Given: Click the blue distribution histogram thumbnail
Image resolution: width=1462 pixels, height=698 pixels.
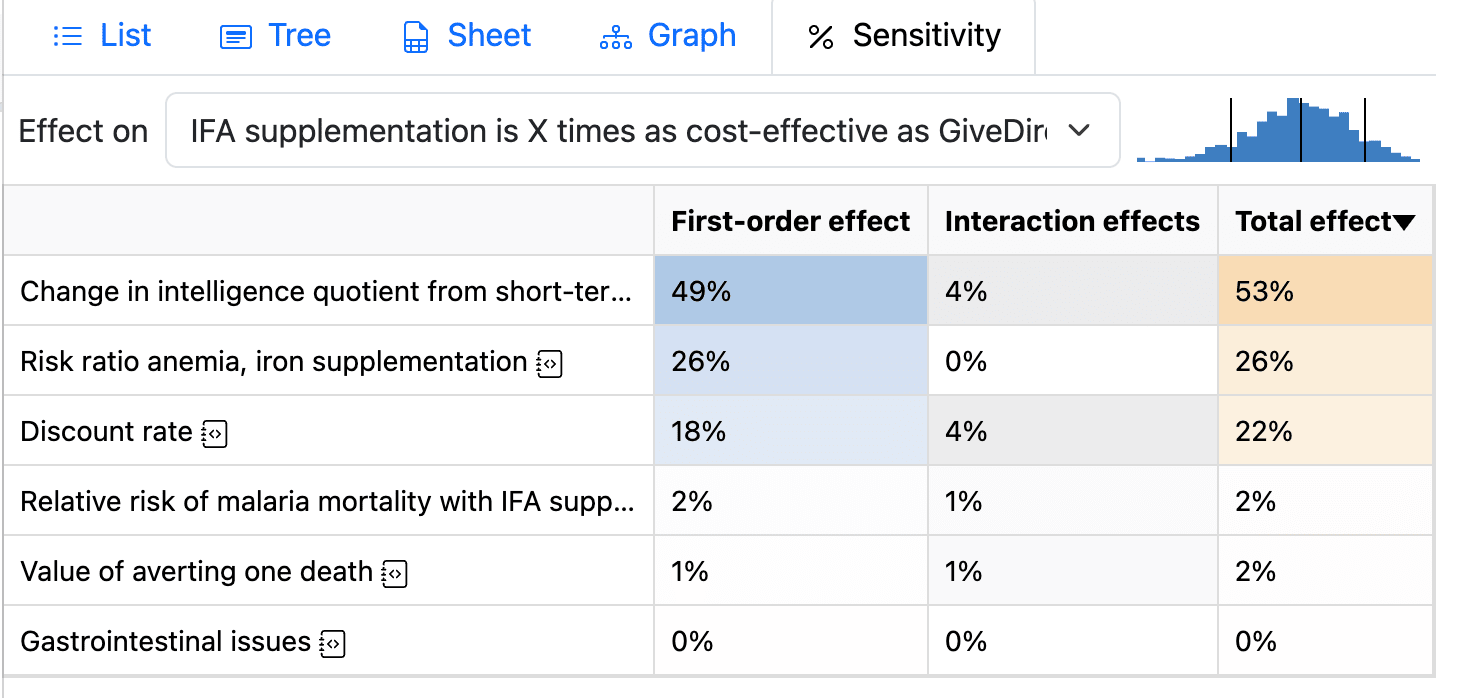Looking at the screenshot, I should coord(1278,130).
